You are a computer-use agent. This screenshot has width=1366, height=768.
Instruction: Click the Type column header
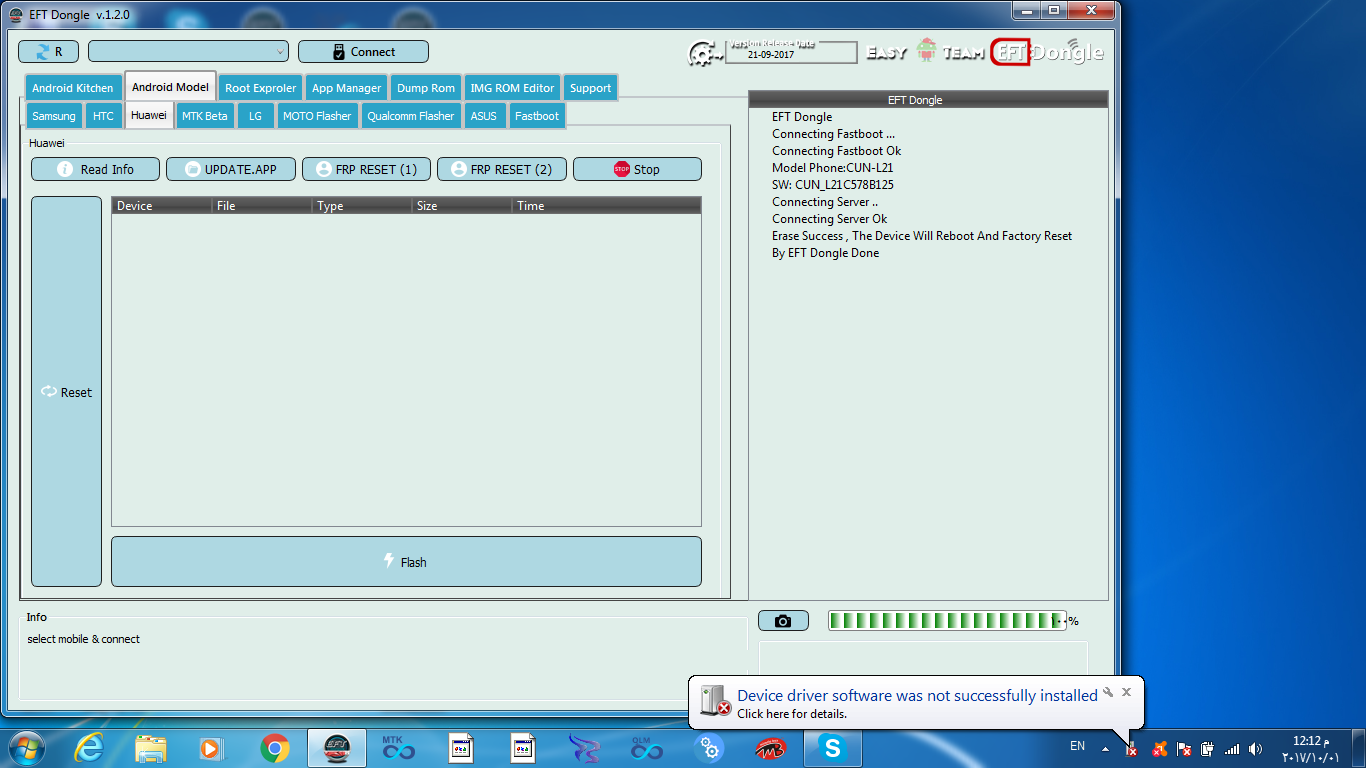[362, 206]
